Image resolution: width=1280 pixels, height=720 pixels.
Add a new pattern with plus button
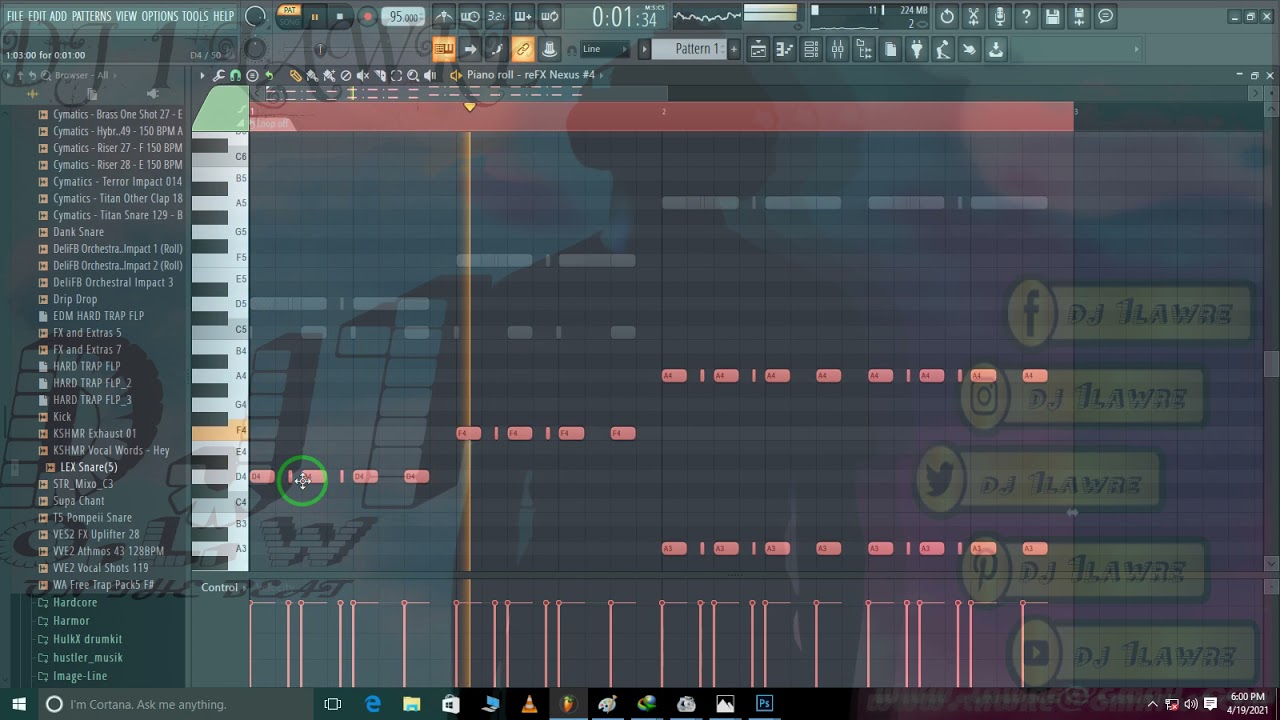coord(734,49)
